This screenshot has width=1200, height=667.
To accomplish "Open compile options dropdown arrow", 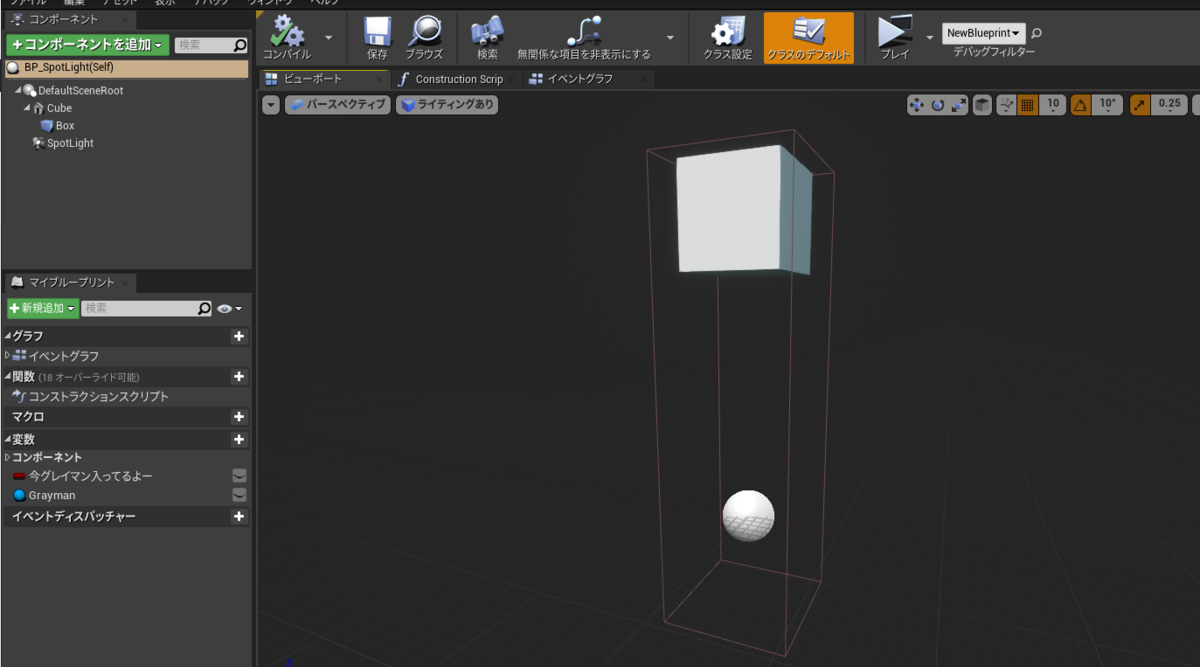I will (328, 37).
